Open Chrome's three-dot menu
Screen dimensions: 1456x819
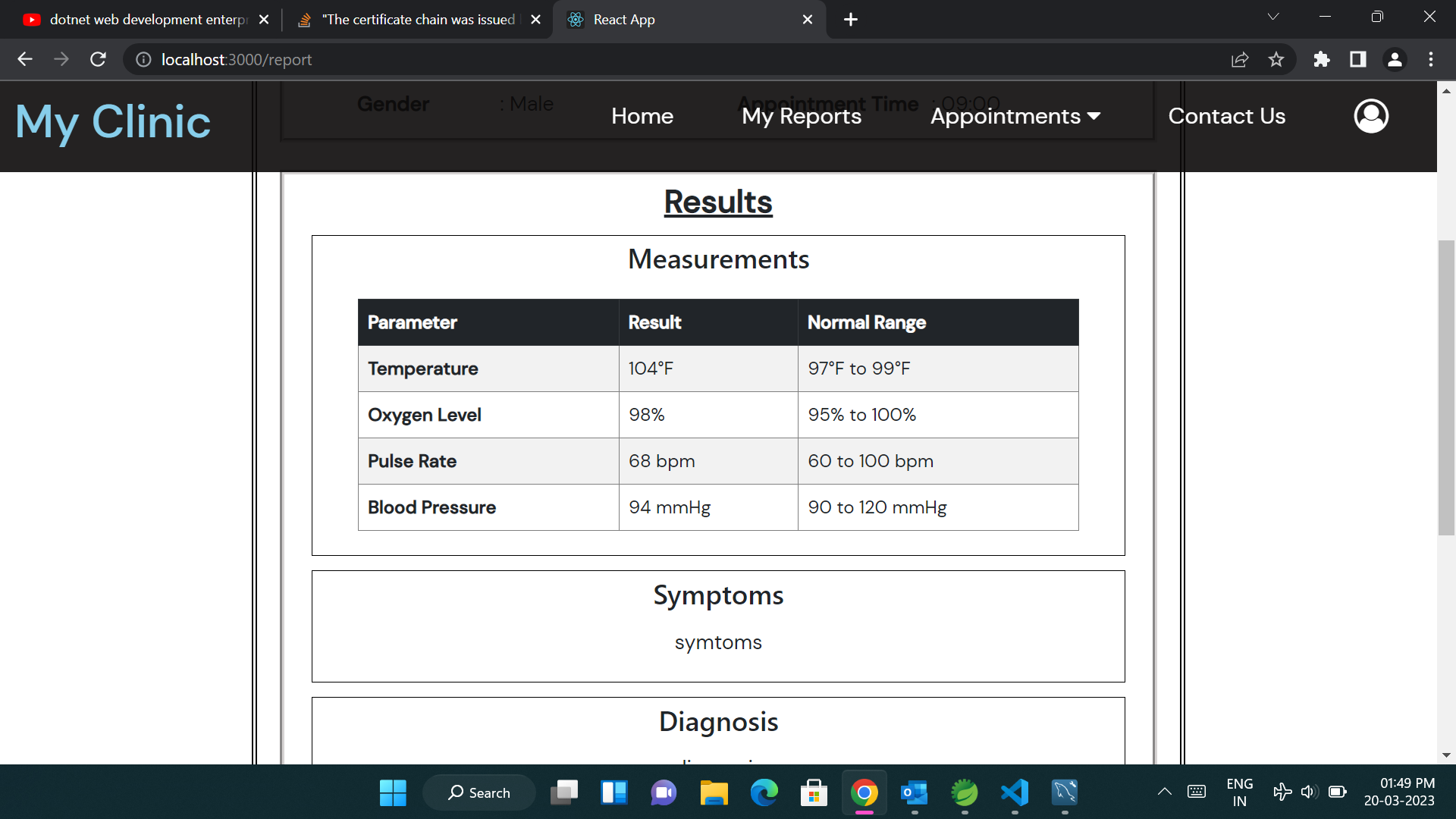[x=1432, y=59]
